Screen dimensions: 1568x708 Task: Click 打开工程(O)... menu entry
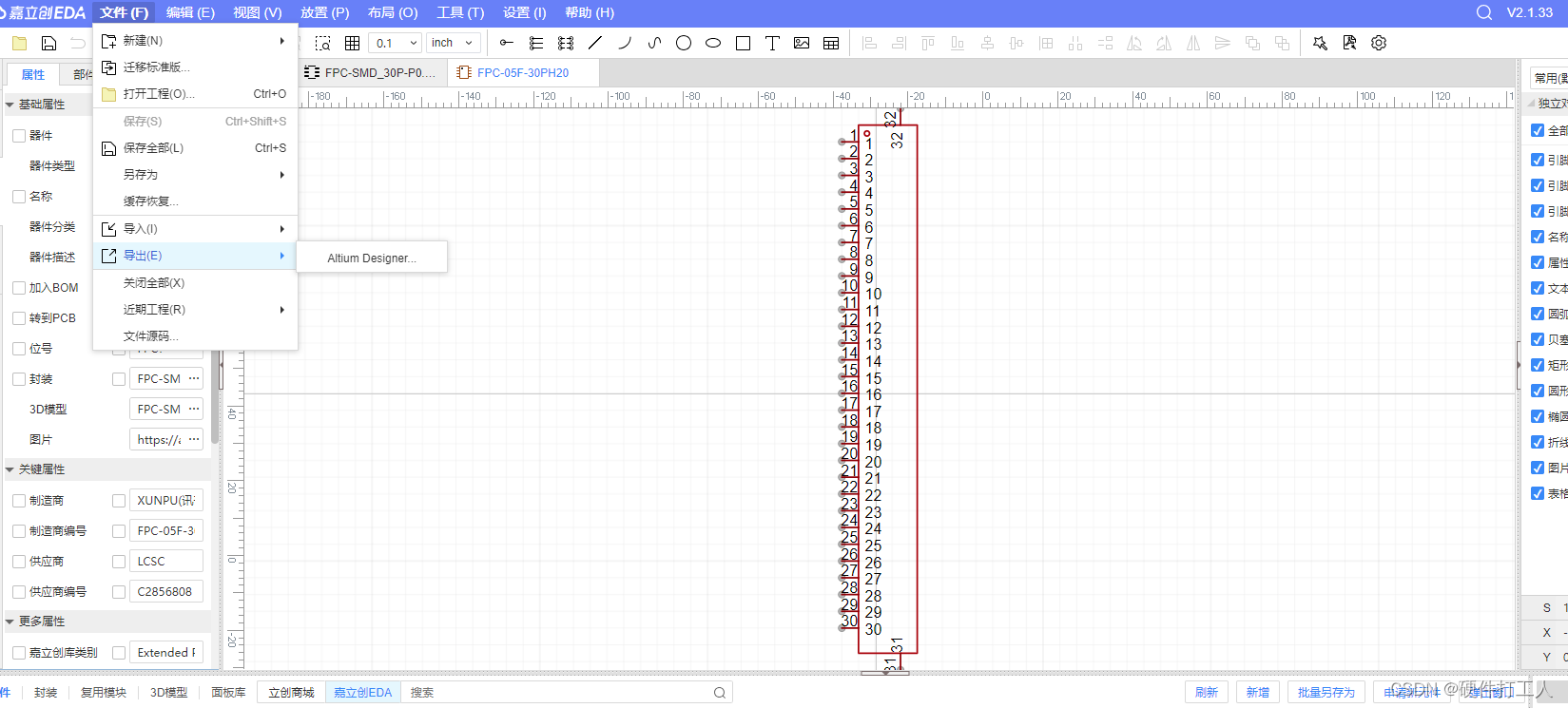tap(195, 94)
